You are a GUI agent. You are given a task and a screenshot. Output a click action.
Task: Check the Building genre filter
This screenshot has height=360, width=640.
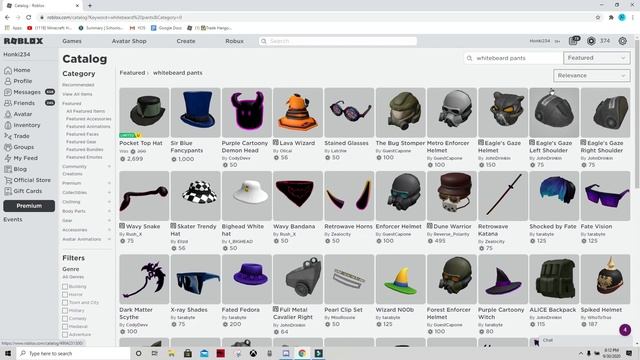point(65,287)
